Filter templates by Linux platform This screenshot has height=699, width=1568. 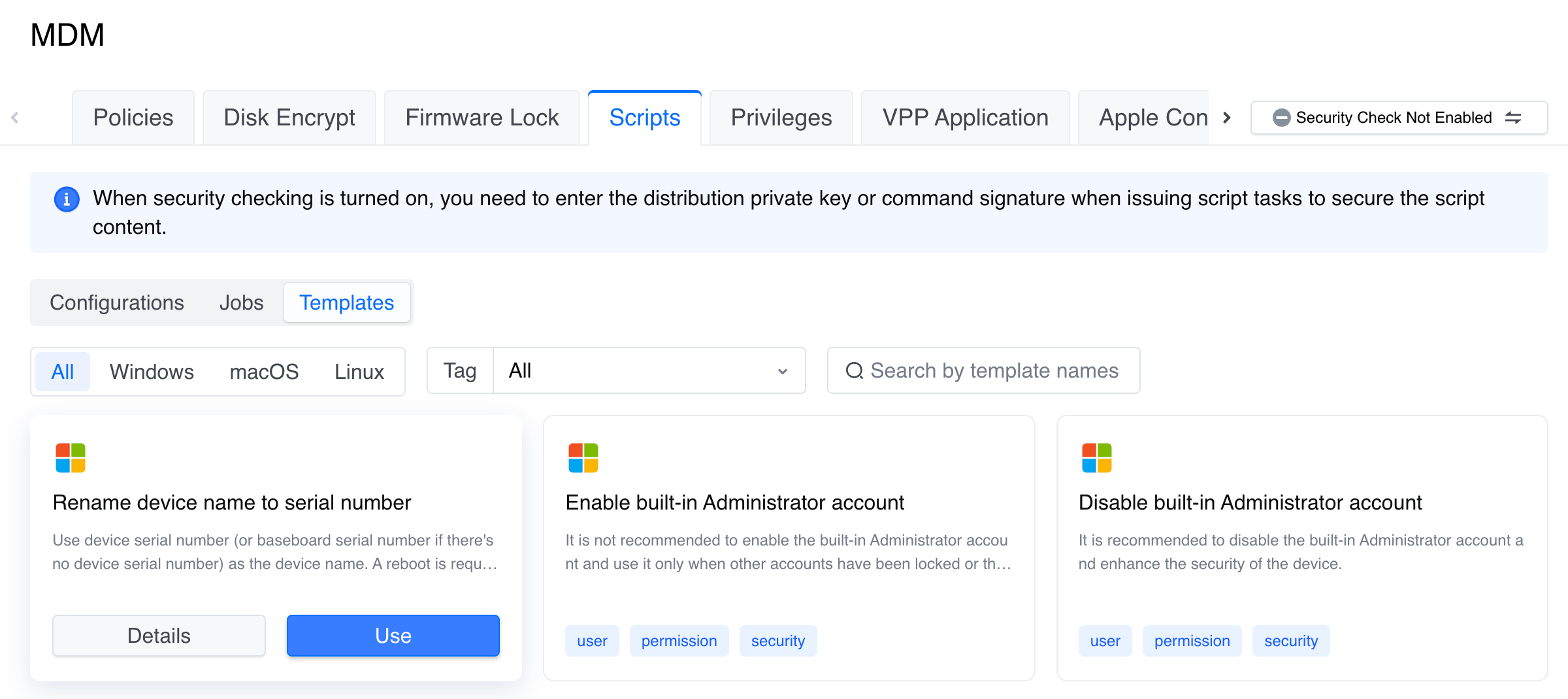[359, 372]
